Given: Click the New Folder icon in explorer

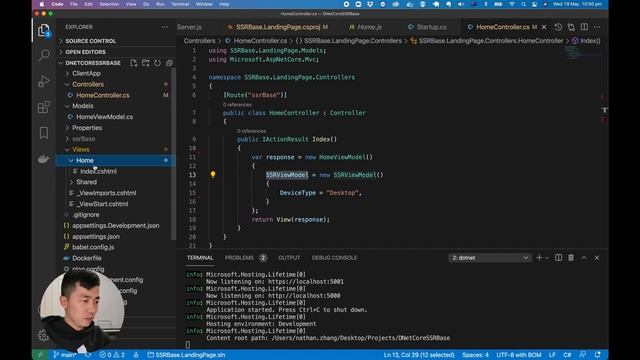Looking at the screenshot, I should coord(146,63).
